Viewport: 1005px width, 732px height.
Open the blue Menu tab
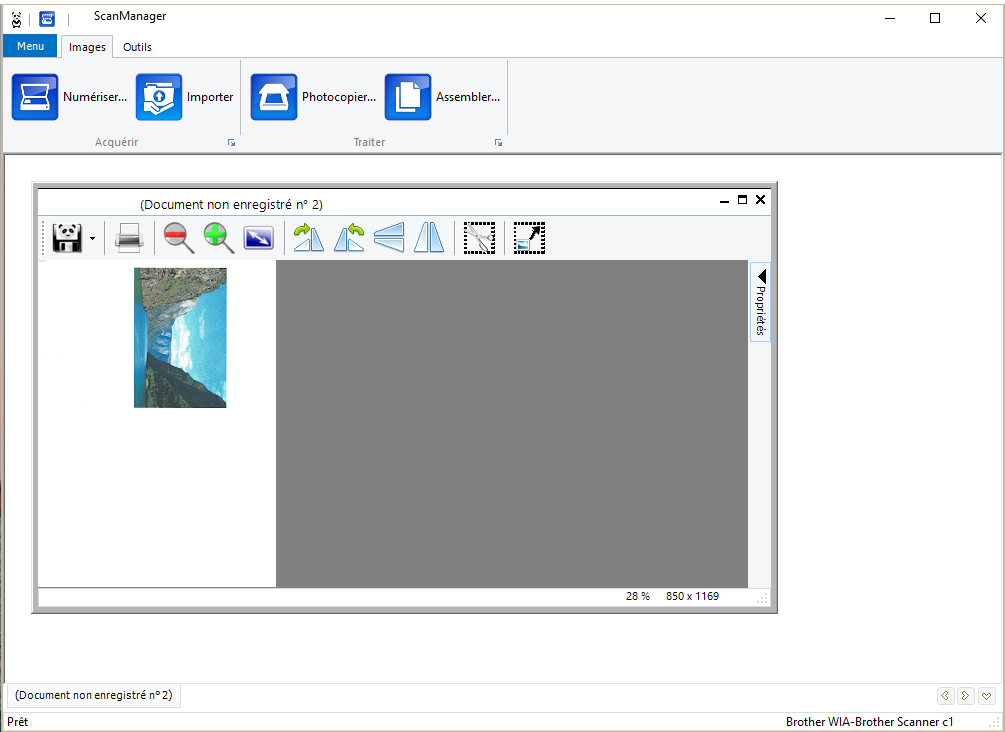30,46
